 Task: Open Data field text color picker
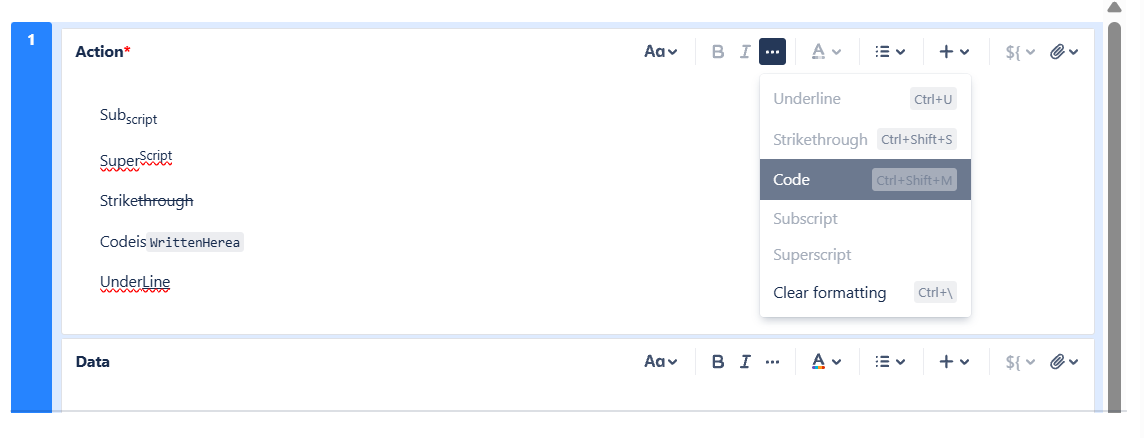(825, 362)
